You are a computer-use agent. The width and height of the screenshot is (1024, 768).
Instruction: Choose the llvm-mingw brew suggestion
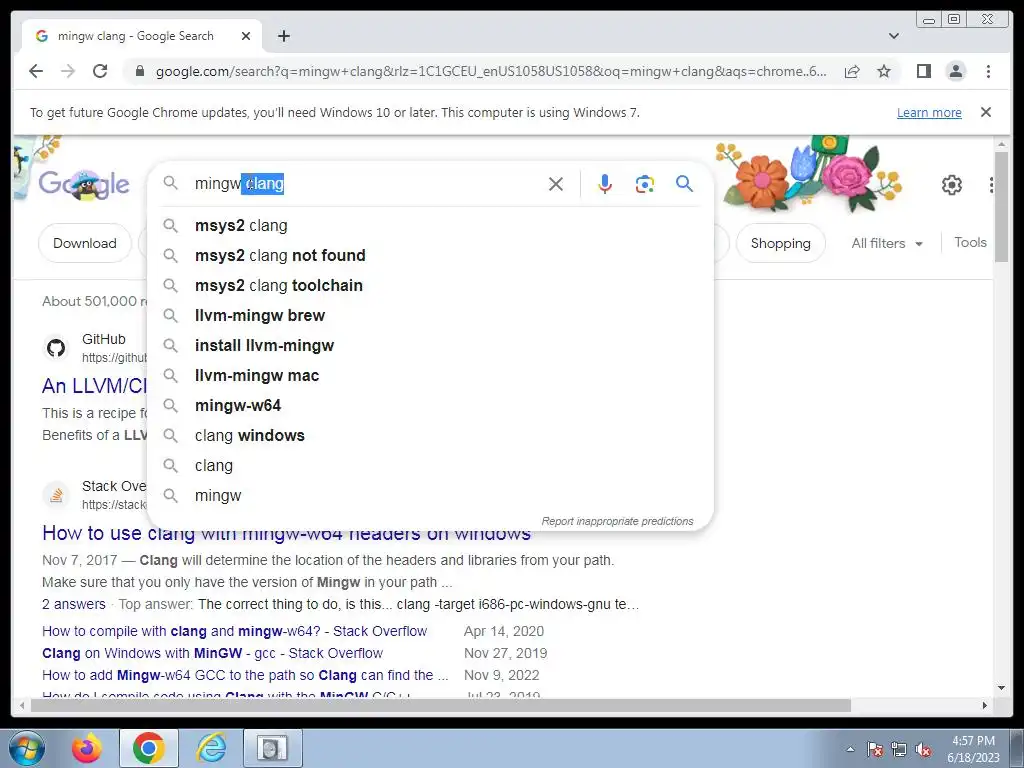[x=430, y=315]
